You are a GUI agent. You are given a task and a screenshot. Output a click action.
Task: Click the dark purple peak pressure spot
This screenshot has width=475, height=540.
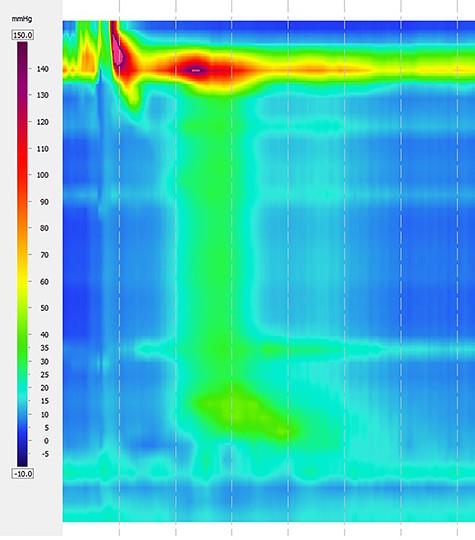click(x=196, y=70)
